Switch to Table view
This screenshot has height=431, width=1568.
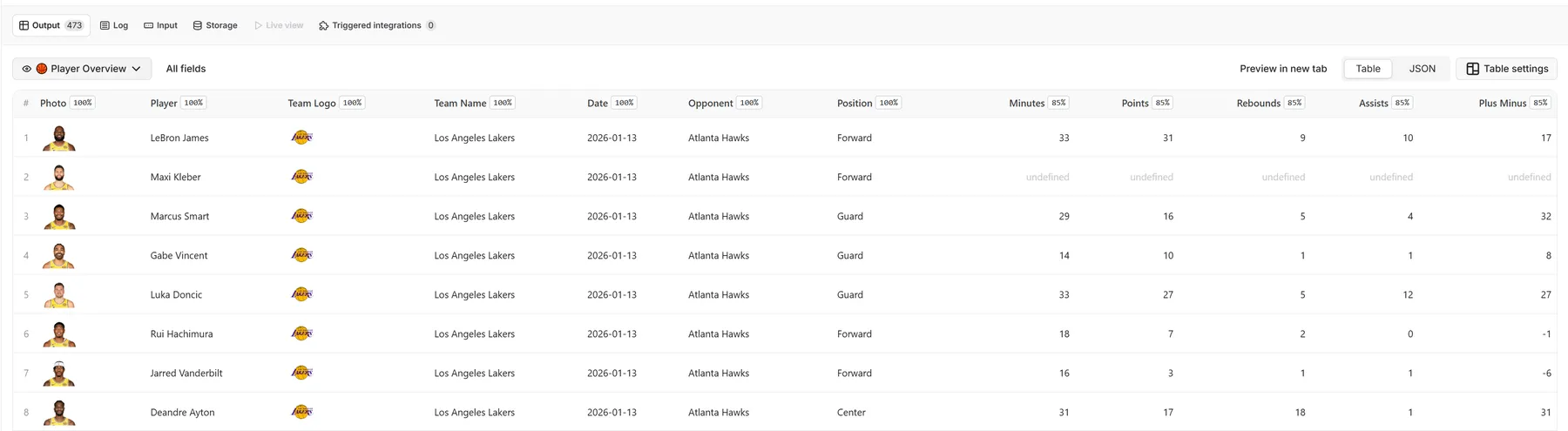click(1368, 69)
